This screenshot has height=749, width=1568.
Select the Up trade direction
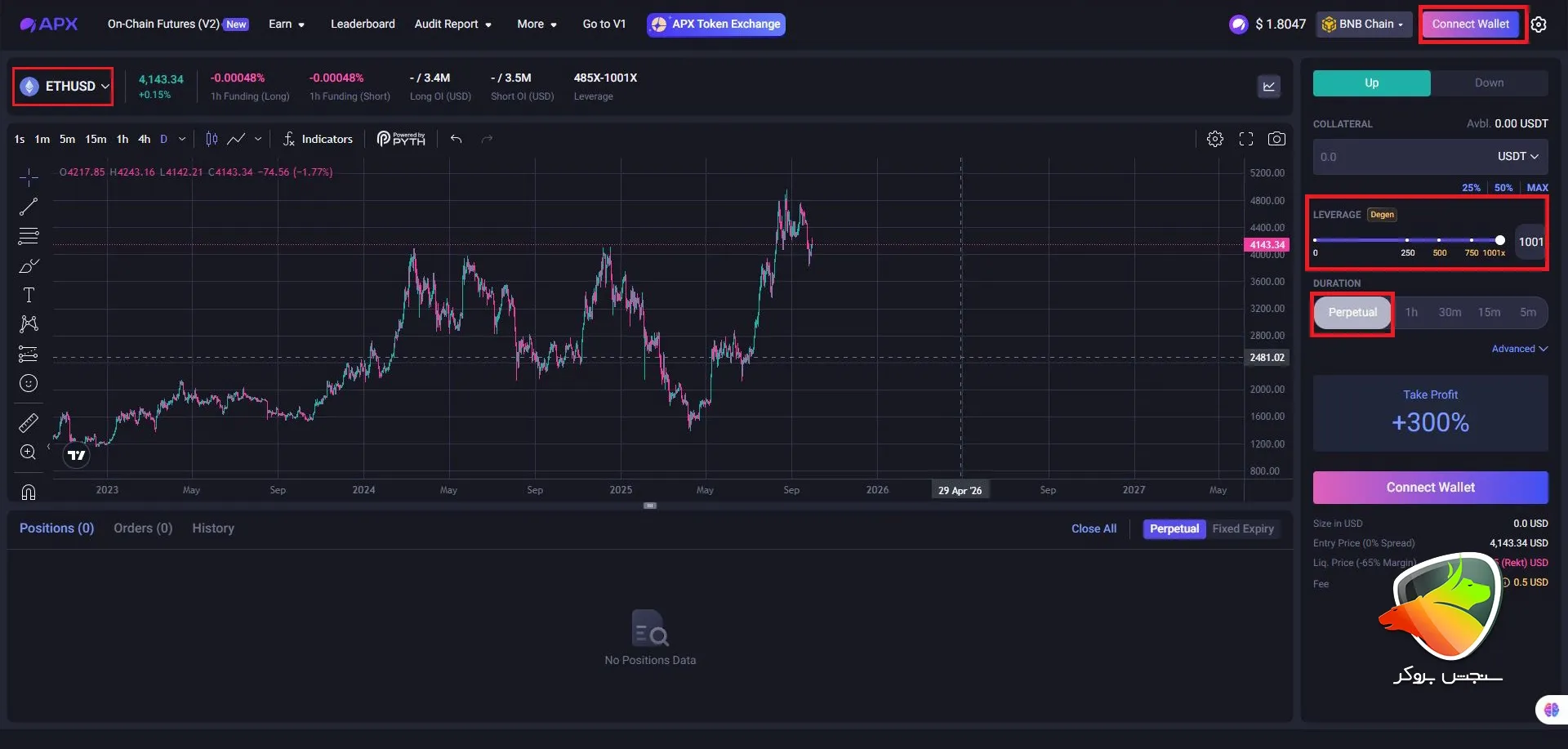tap(1371, 83)
